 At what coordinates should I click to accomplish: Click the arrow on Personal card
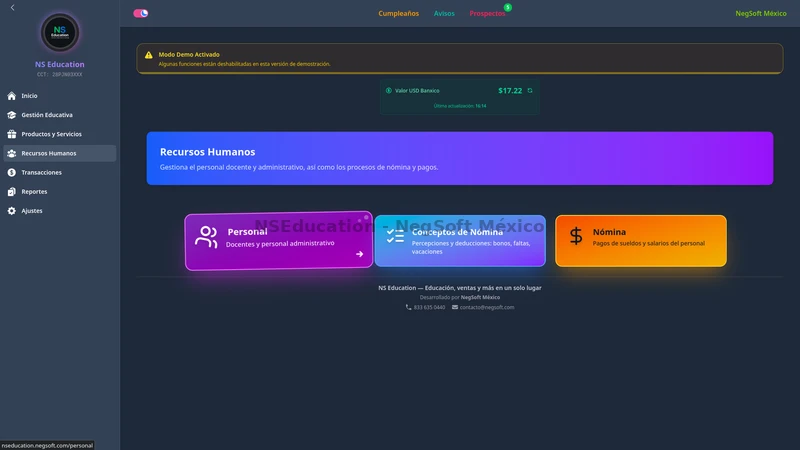[x=360, y=254]
